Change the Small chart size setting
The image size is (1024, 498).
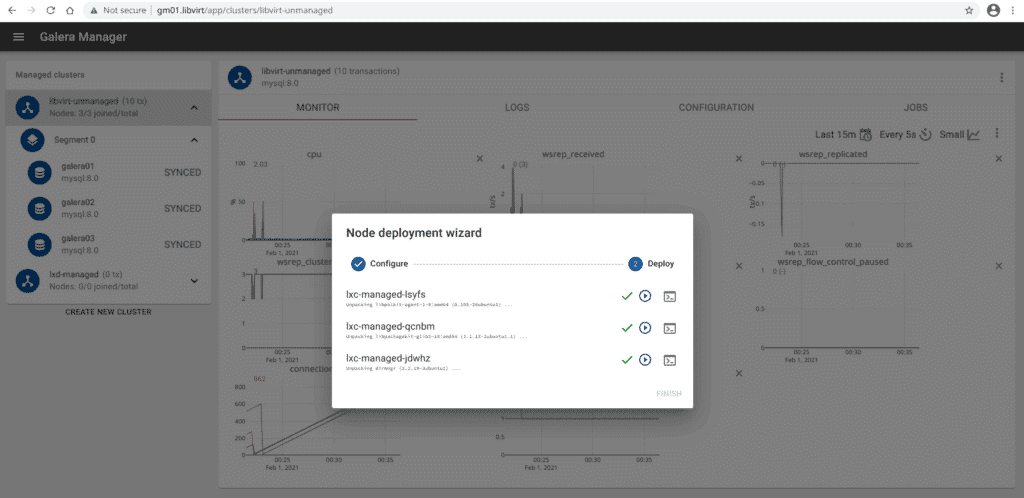click(x=958, y=134)
